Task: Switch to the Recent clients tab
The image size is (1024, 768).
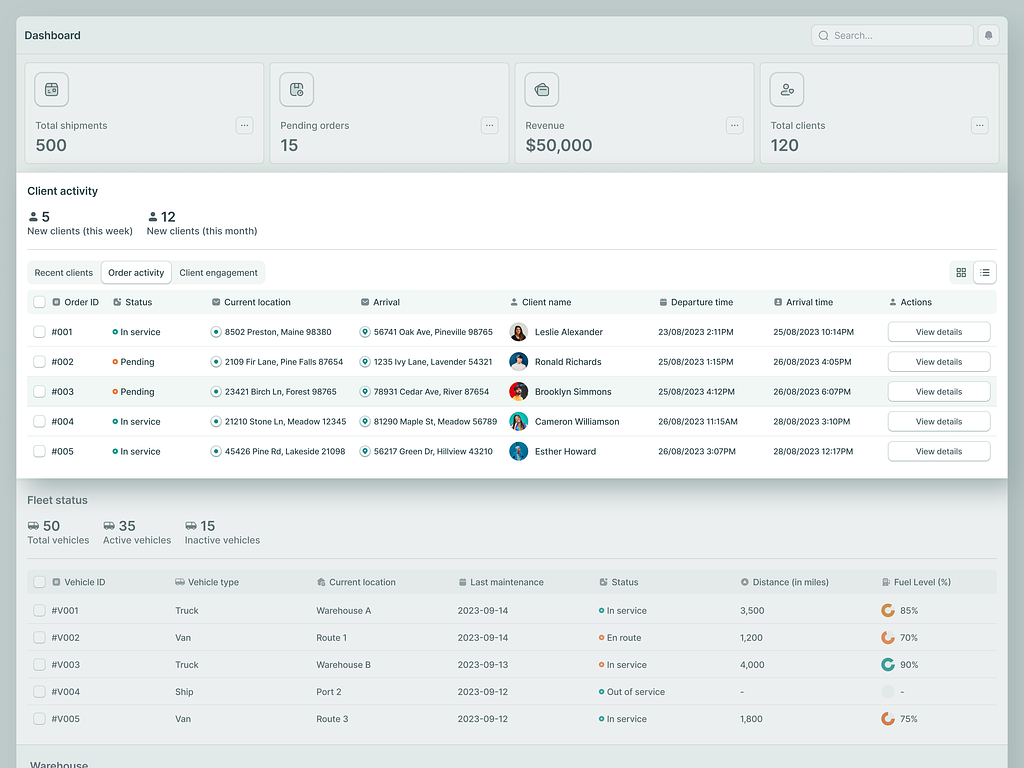Action: tap(63, 272)
